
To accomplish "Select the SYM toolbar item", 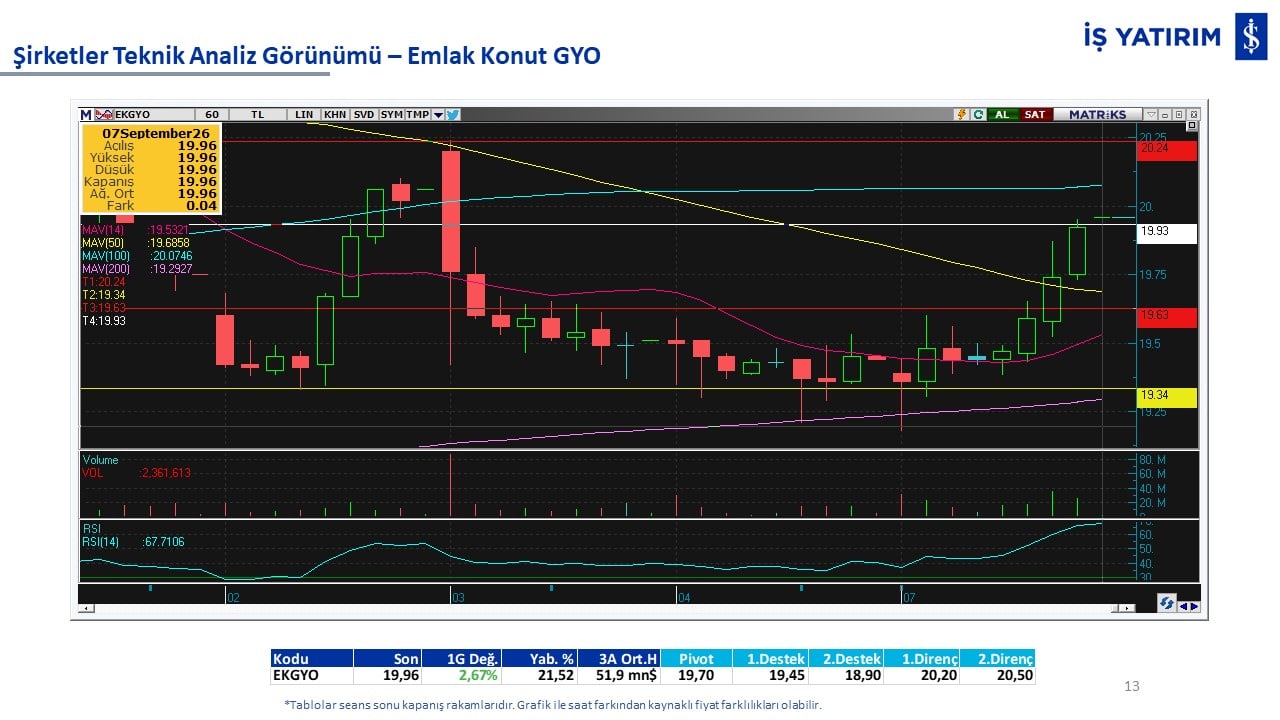I will tap(391, 114).
